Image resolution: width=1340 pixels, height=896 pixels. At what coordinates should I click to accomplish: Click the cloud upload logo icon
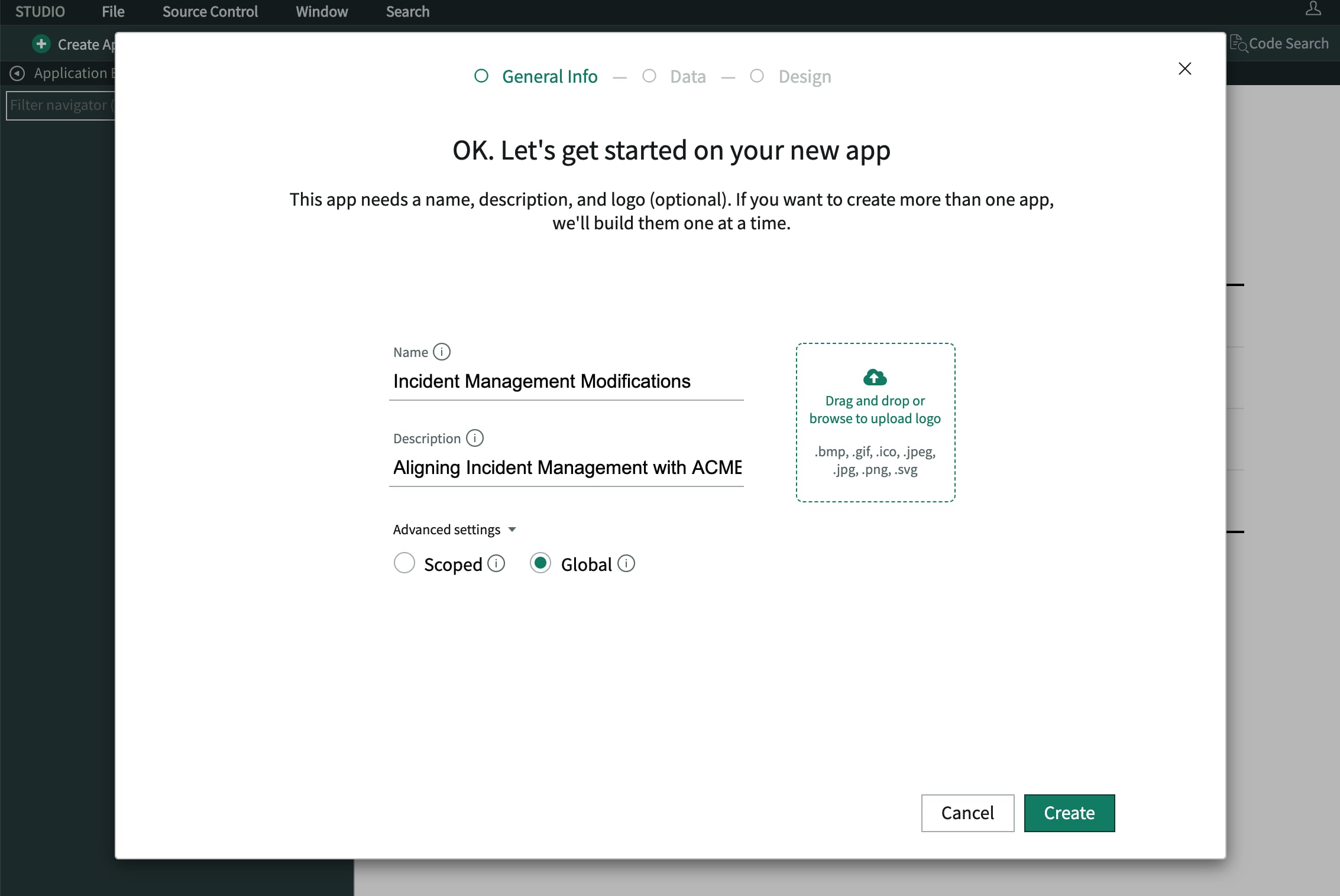875,377
